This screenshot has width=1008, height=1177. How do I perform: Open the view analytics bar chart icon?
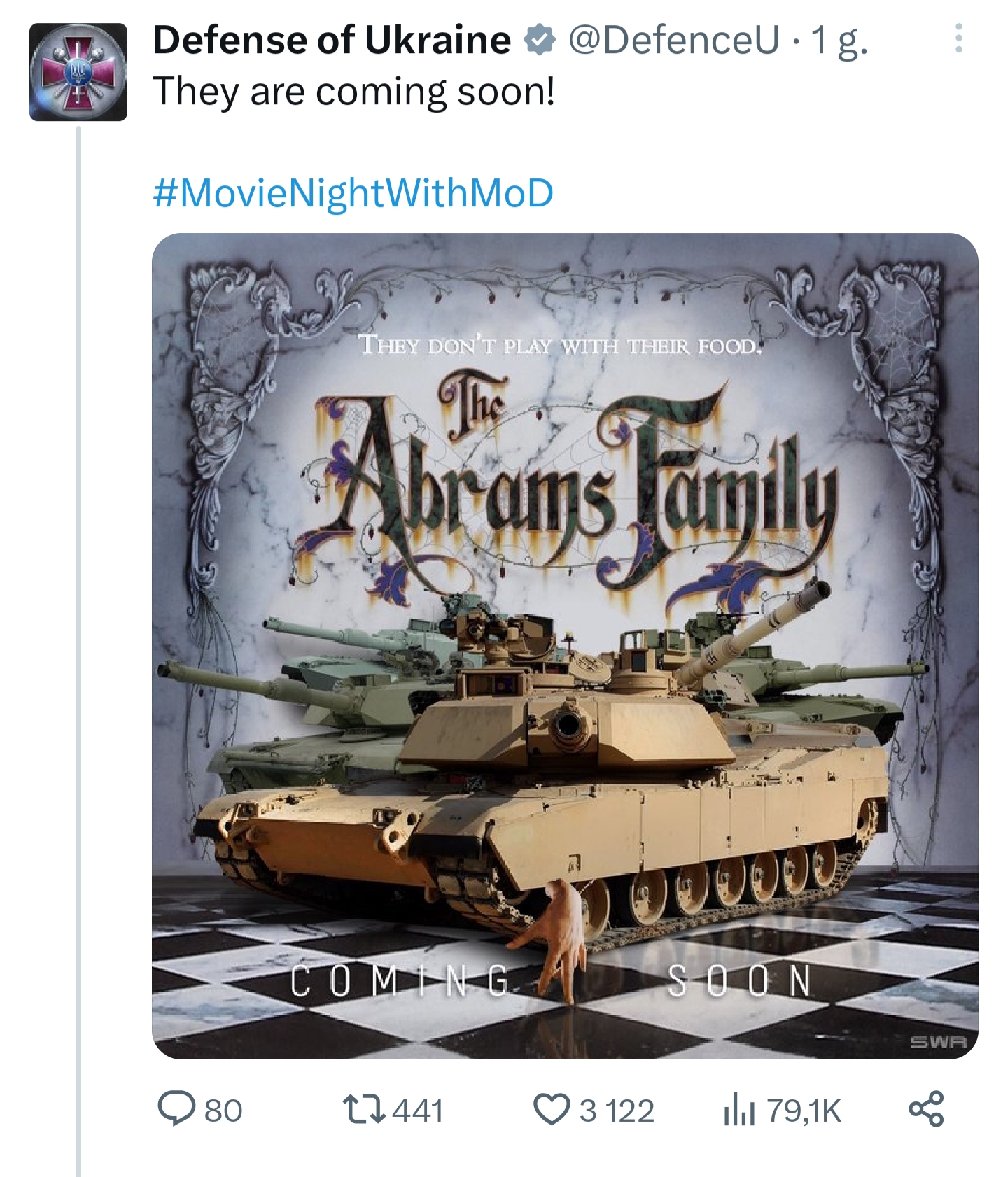pos(739,1110)
